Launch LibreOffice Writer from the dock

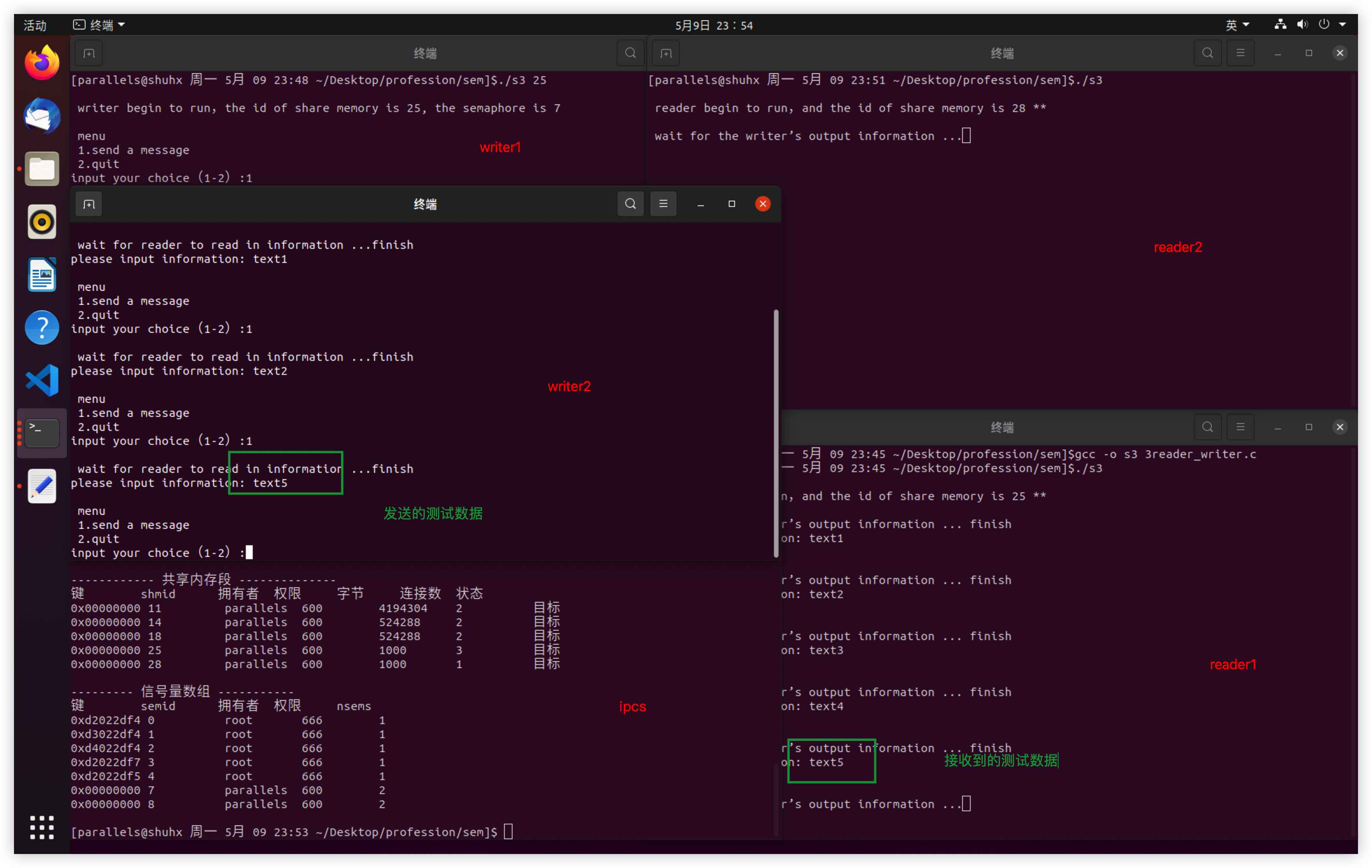tap(42, 275)
